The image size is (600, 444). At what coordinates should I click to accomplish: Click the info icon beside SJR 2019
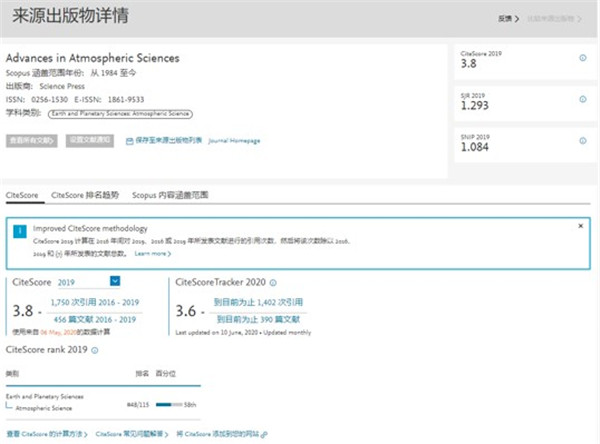[583, 97]
